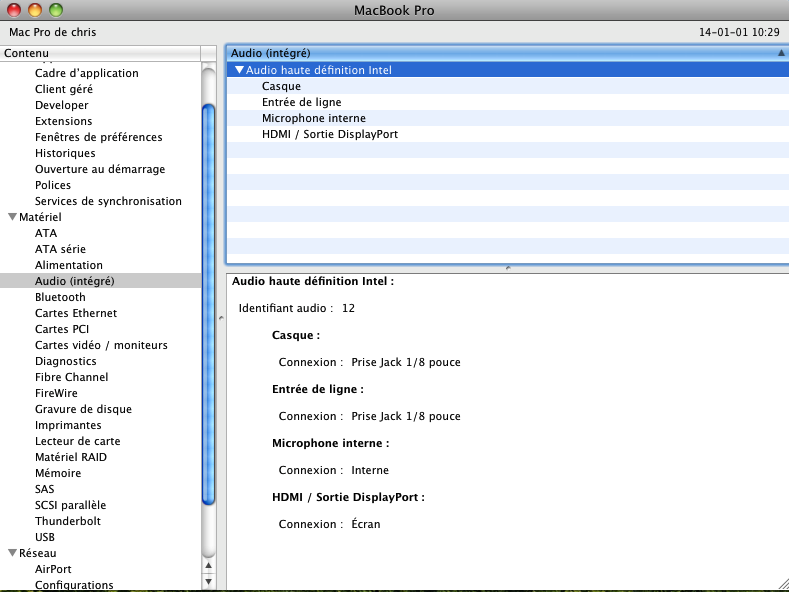Click the Mac Pro de chris label
This screenshot has height=592, width=789.
(x=52, y=32)
